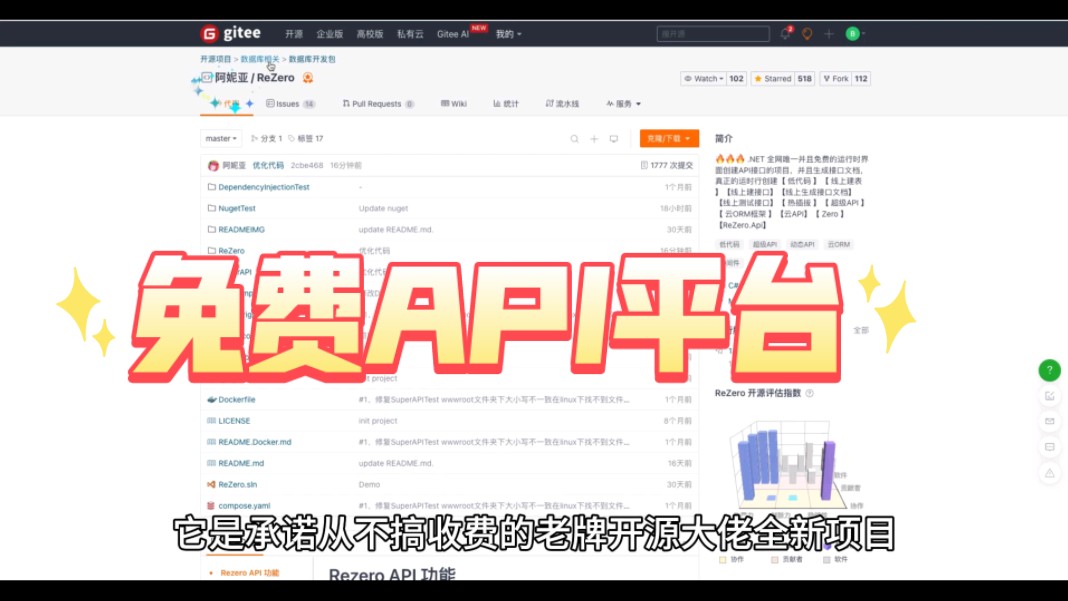Image resolution: width=1068 pixels, height=601 pixels.
Task: Follow the 数据库开发包 breadcrumb link
Action: pyautogui.click(x=312, y=59)
